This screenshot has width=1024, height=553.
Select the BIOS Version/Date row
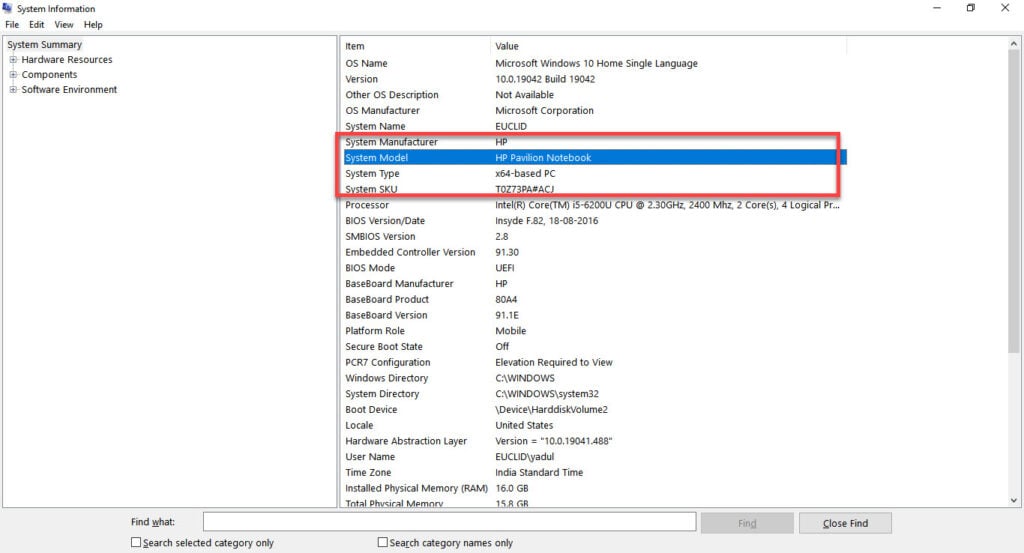coord(595,221)
